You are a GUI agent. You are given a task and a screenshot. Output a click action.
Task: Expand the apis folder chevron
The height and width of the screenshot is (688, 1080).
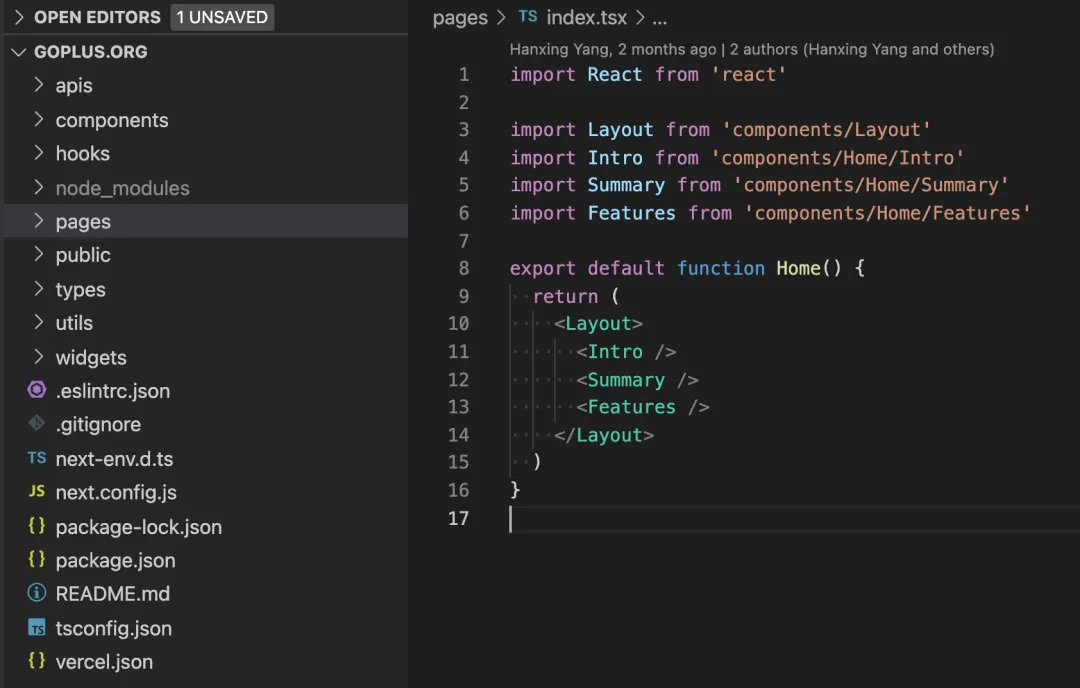click(39, 86)
